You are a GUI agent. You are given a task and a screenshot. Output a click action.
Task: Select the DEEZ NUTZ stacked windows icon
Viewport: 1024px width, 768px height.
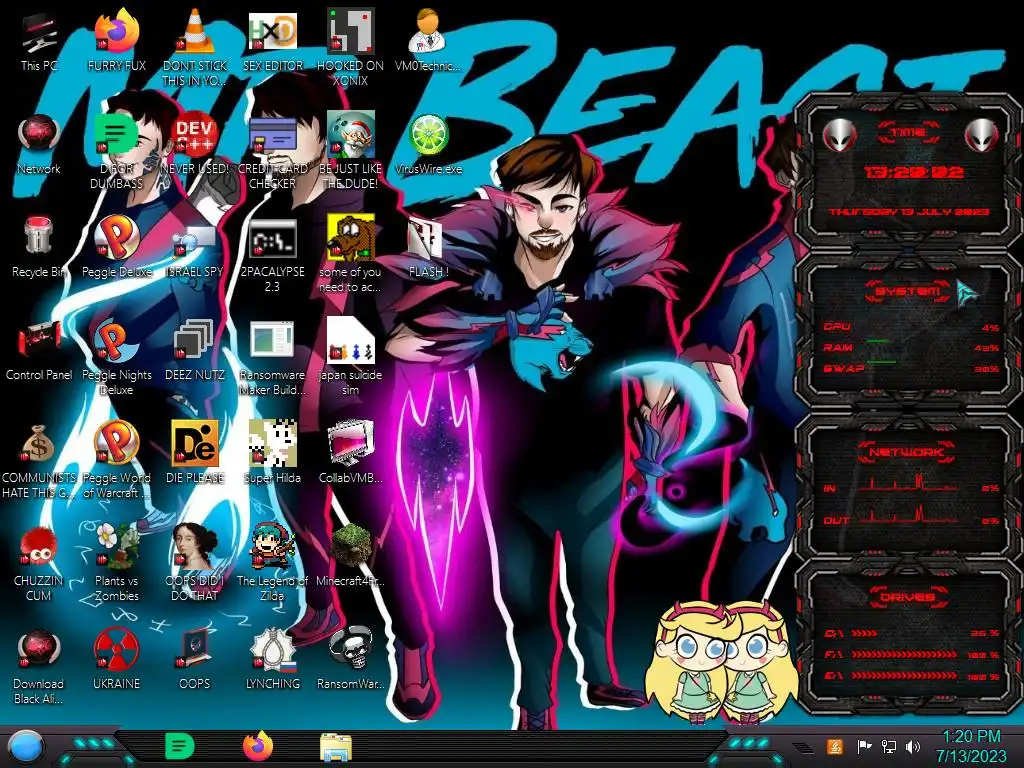195,351
